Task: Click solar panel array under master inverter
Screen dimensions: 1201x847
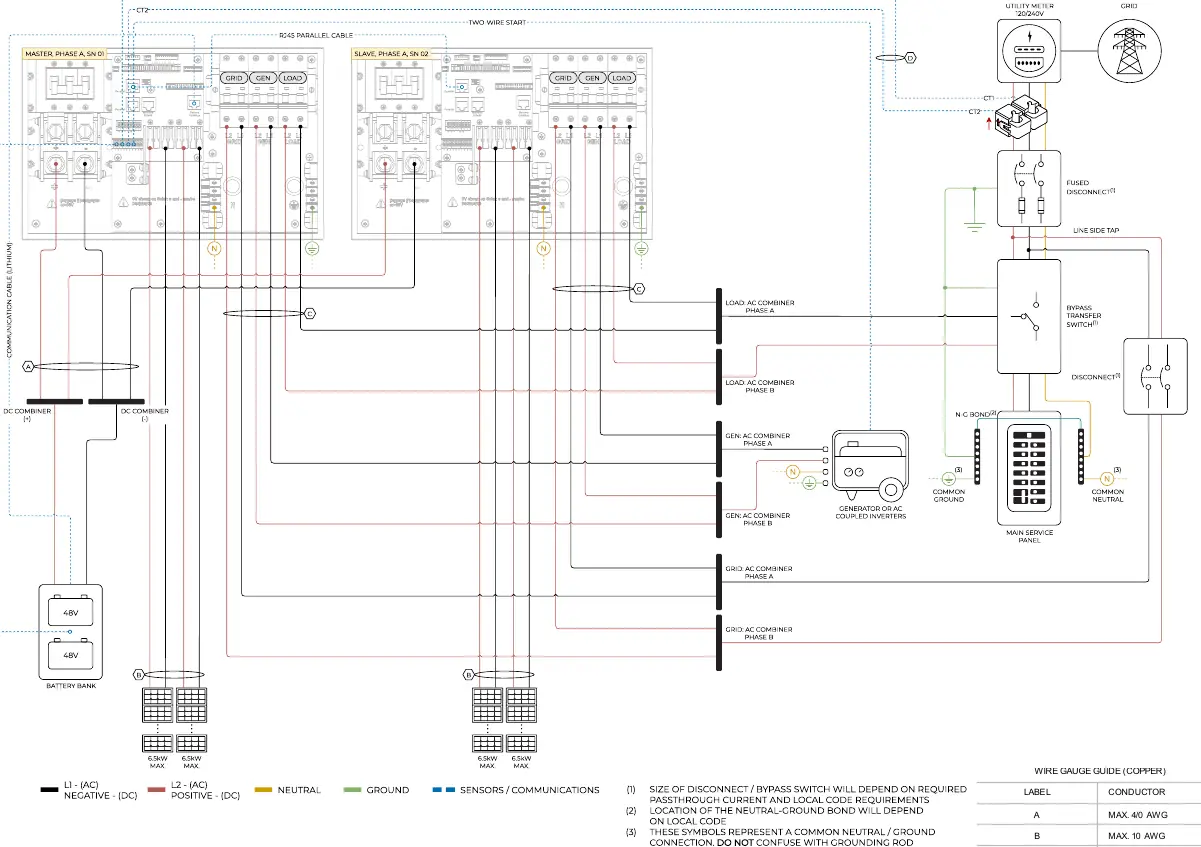Action: [x=174, y=722]
